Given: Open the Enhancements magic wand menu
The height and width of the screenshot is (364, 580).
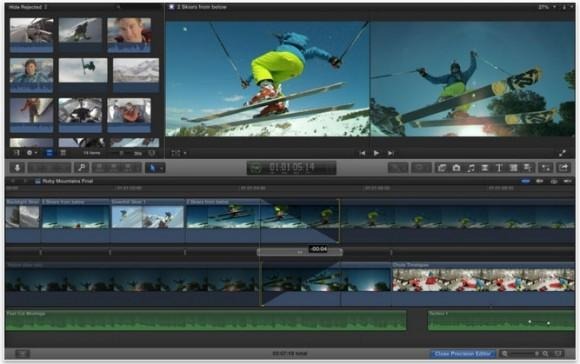Looking at the screenshot, I should point(398,168).
